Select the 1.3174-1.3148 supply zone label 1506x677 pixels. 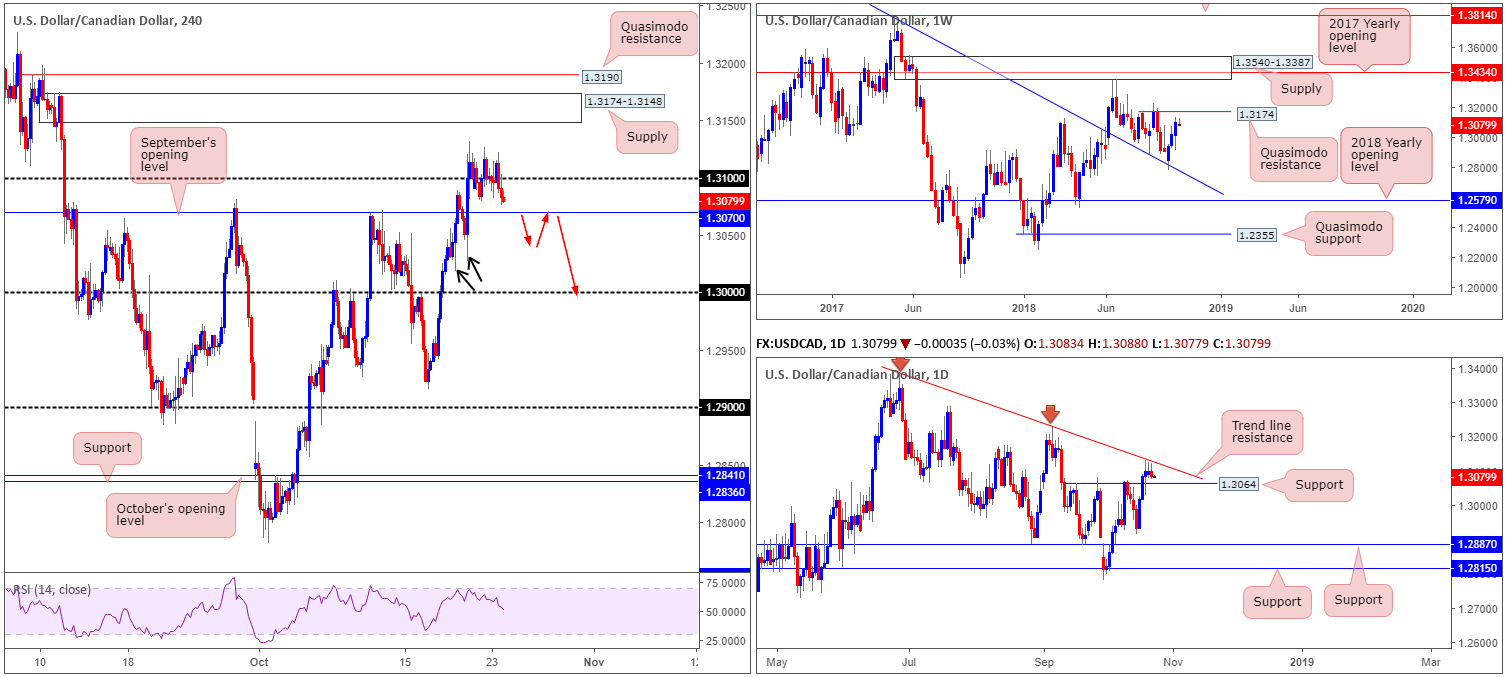tap(624, 101)
